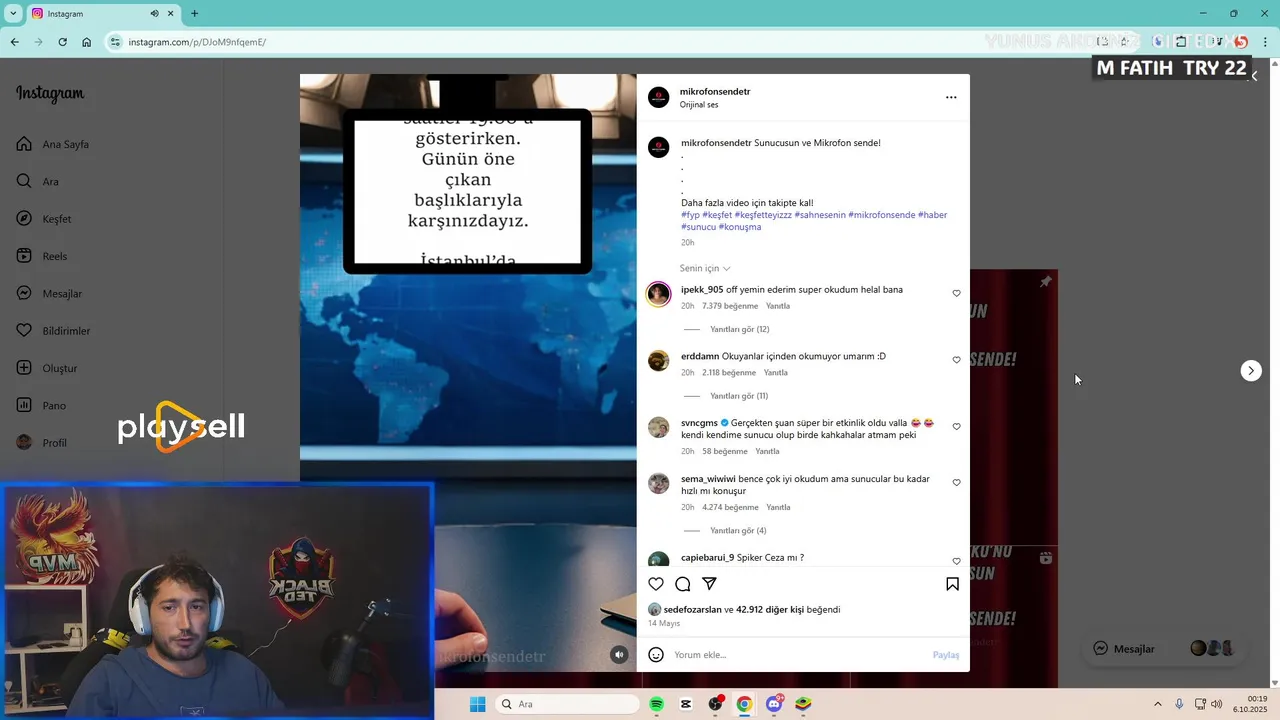This screenshot has height=720, width=1280.
Task: Open svncgms's profile picture
Action: 658,427
